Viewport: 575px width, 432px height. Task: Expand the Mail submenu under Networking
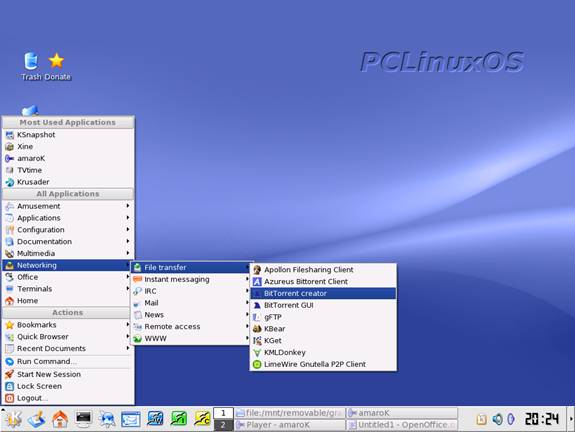(x=191, y=303)
